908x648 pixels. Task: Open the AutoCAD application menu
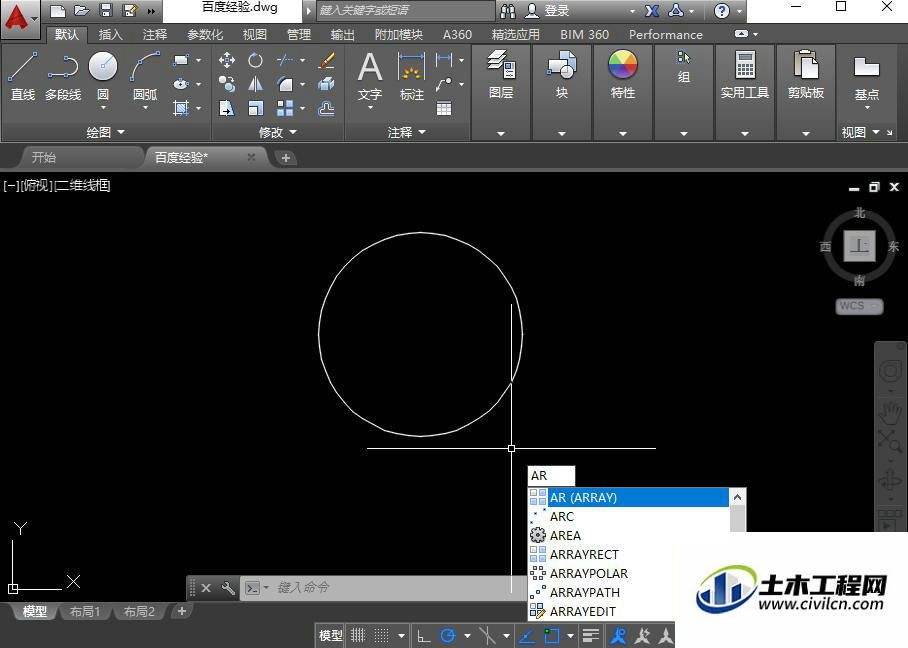click(20, 19)
